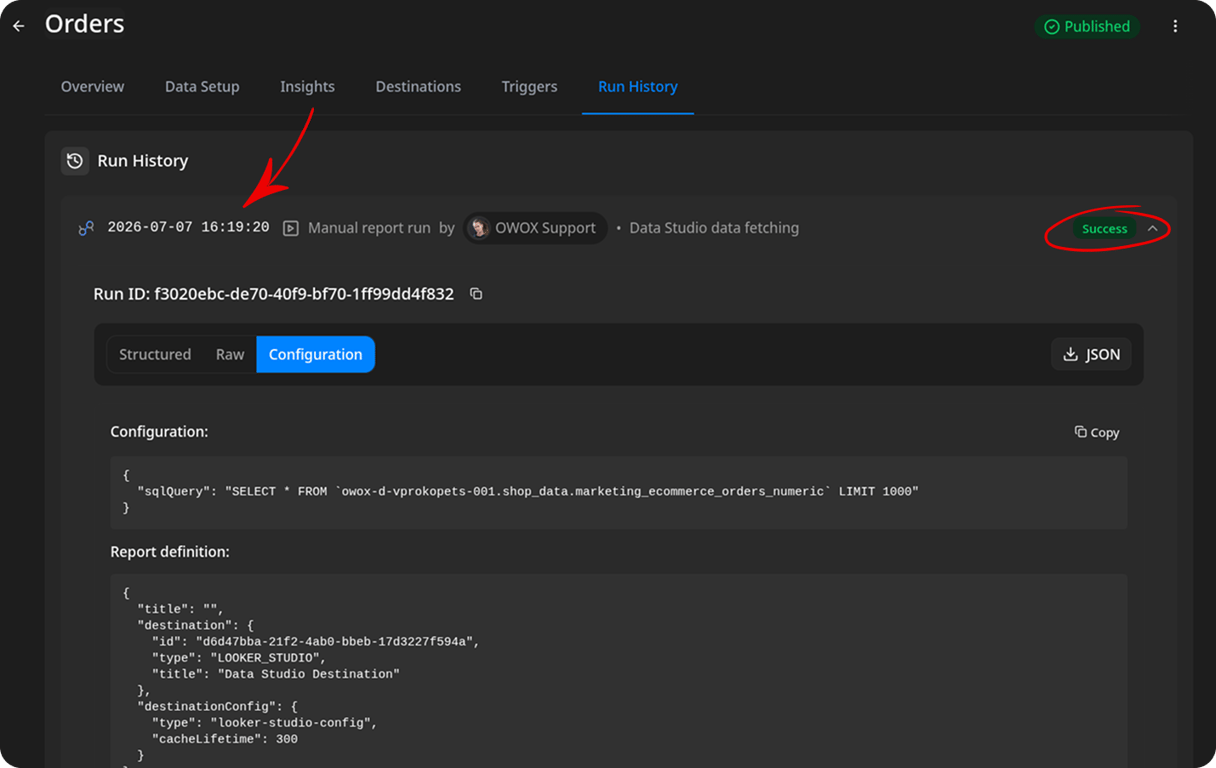Click the run type icon before the timestamp
The height and width of the screenshot is (768, 1216).
tap(86, 228)
